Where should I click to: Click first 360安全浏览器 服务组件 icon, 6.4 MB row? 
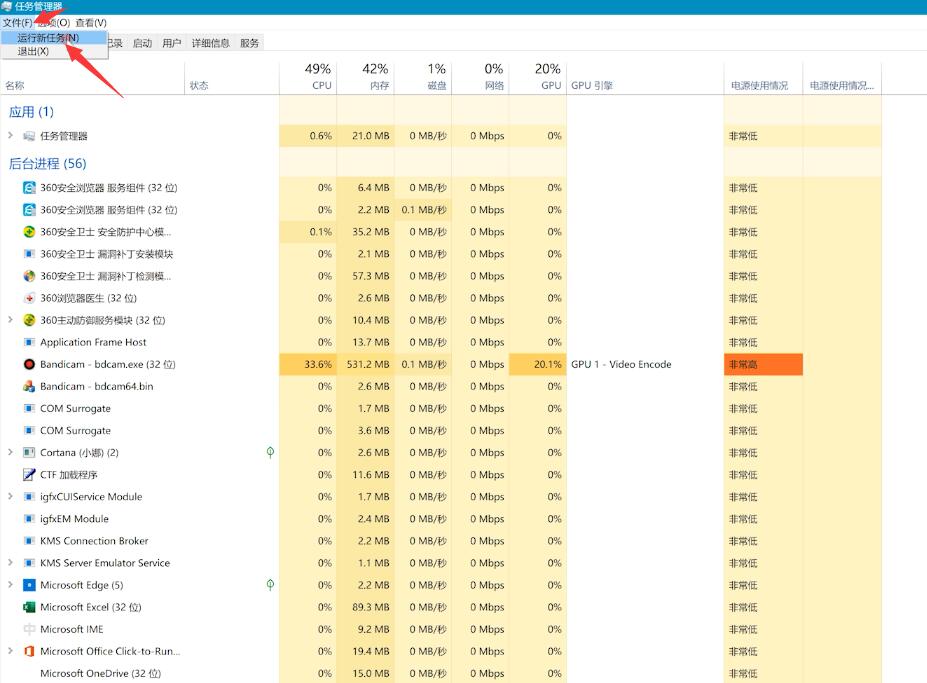point(29,188)
